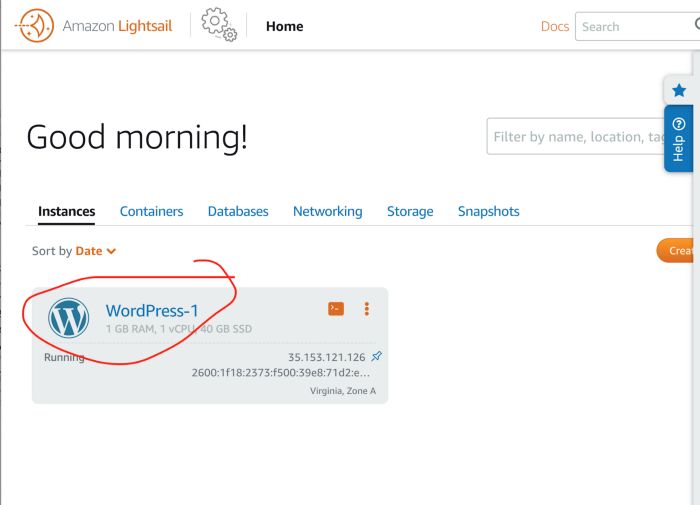Click the IPv6 address starting with 2600:1f18
This screenshot has height=505, width=700.
(x=280, y=373)
